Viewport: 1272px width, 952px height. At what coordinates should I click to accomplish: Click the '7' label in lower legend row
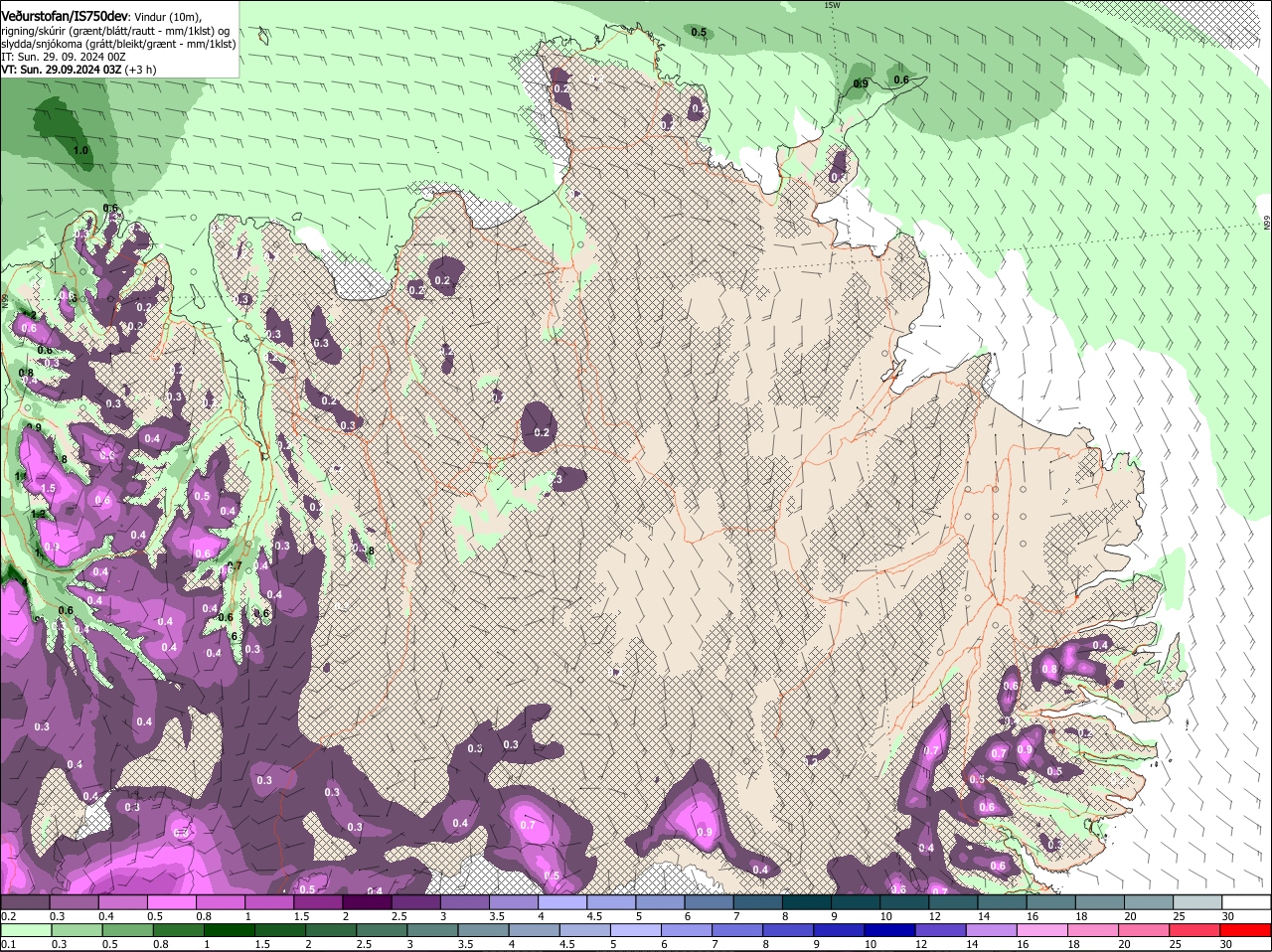[715, 944]
